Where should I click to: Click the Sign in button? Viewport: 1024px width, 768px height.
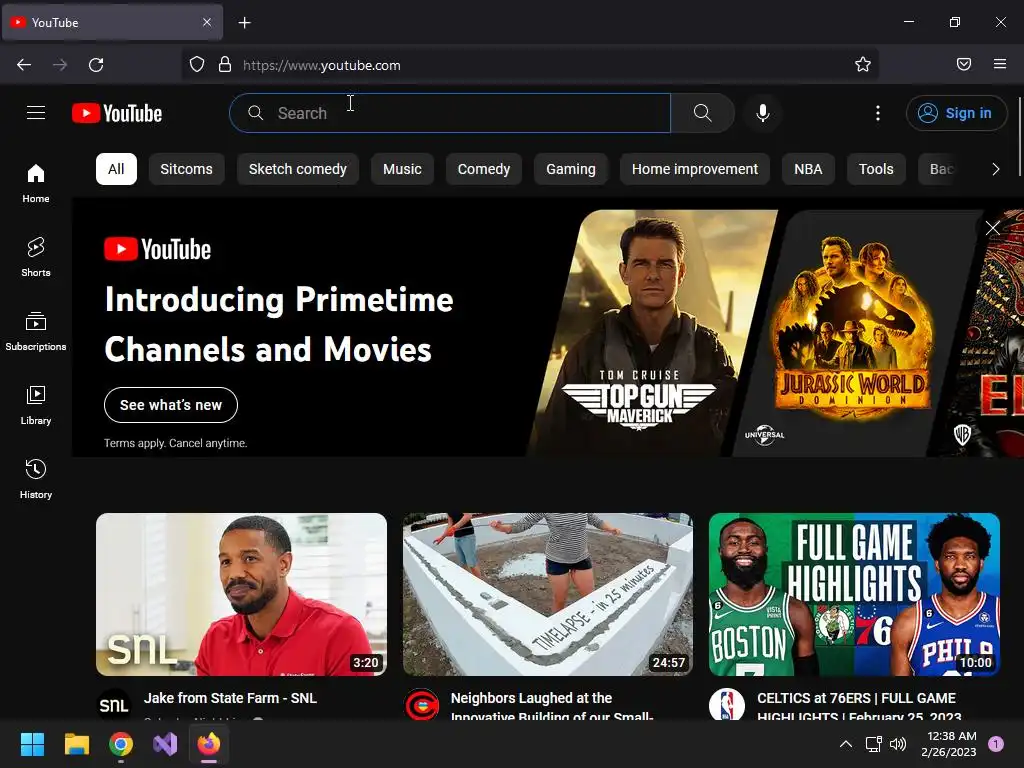point(956,113)
